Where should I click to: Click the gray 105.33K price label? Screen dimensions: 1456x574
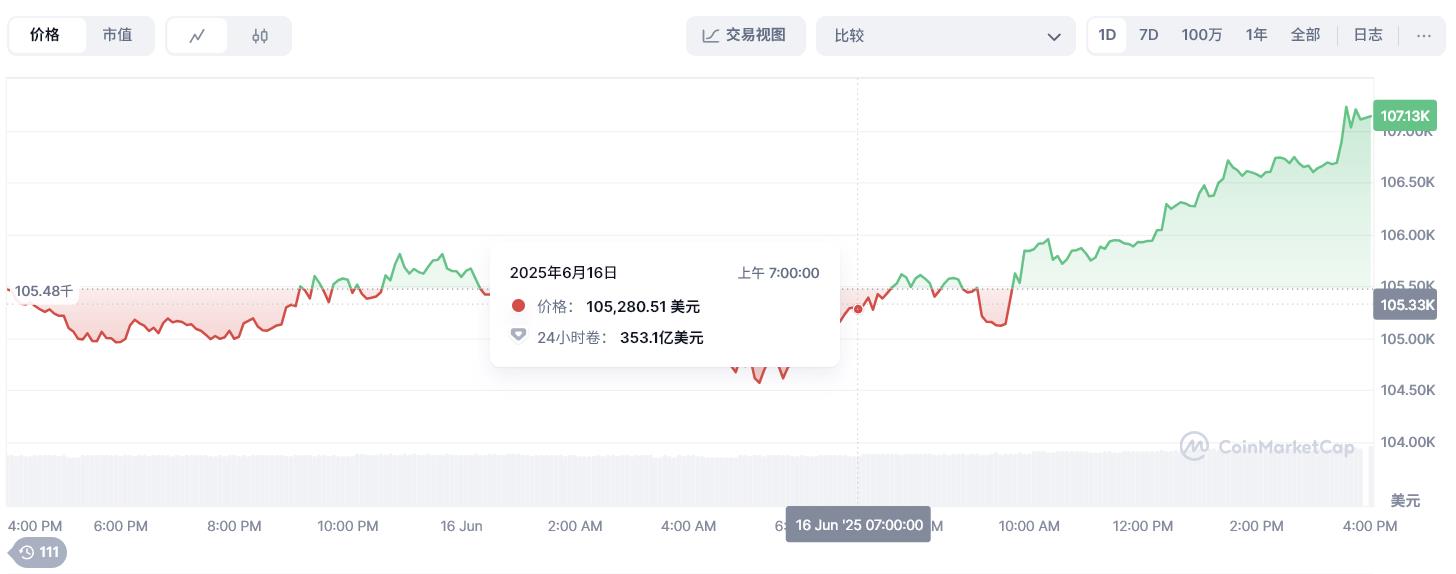[x=1406, y=305]
